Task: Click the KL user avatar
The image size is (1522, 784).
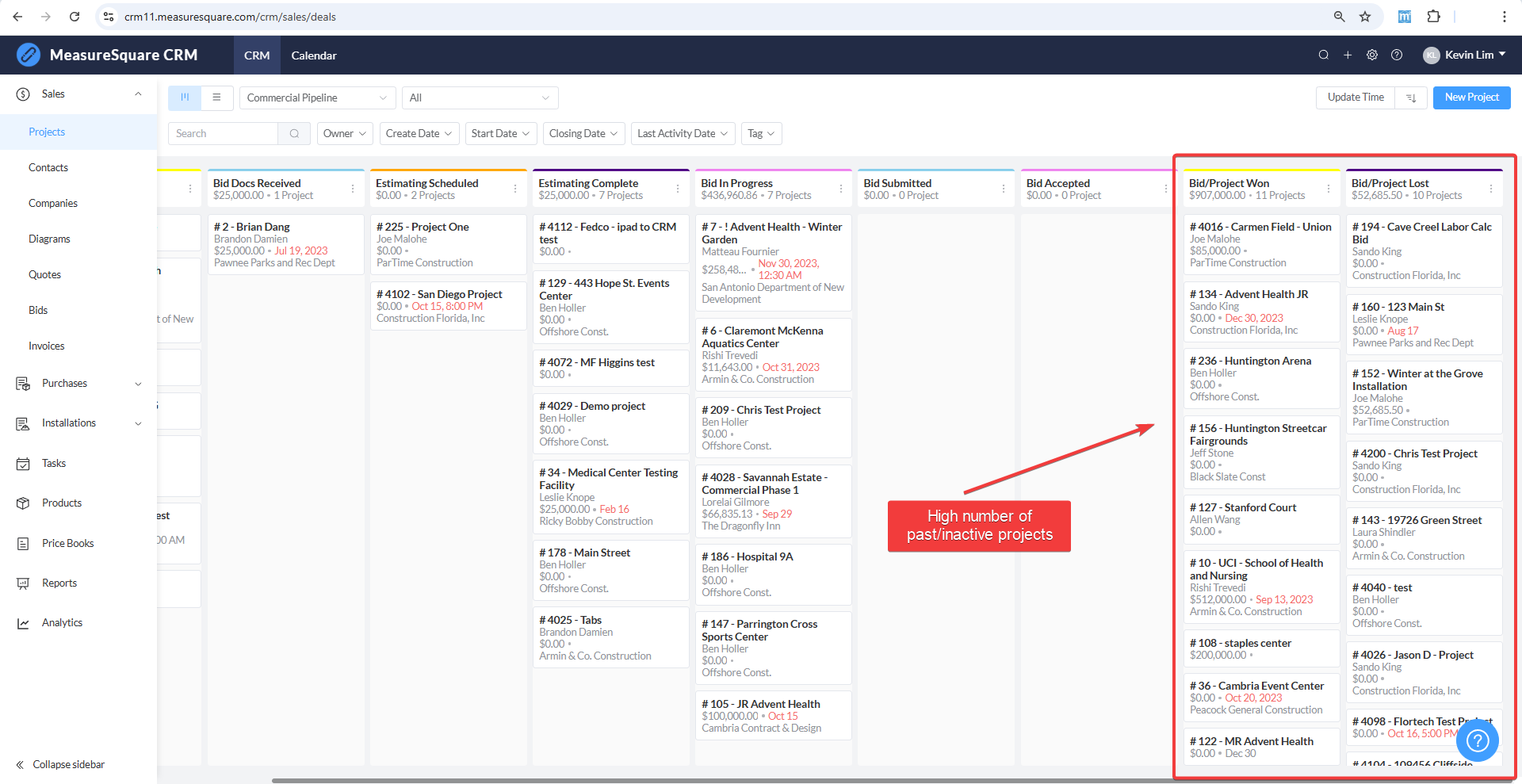Action: tap(1431, 55)
